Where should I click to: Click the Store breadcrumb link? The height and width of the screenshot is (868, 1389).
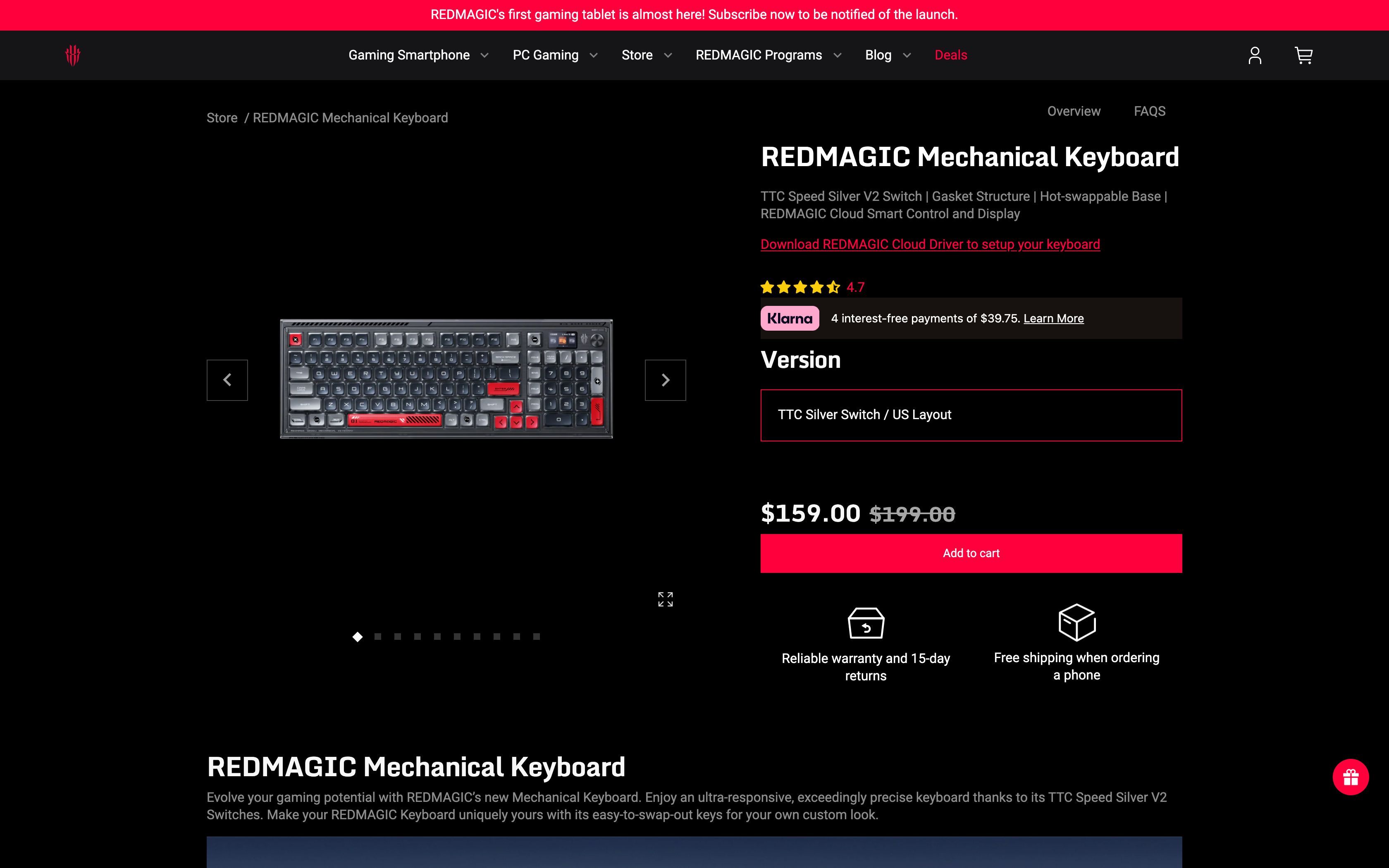click(x=222, y=118)
